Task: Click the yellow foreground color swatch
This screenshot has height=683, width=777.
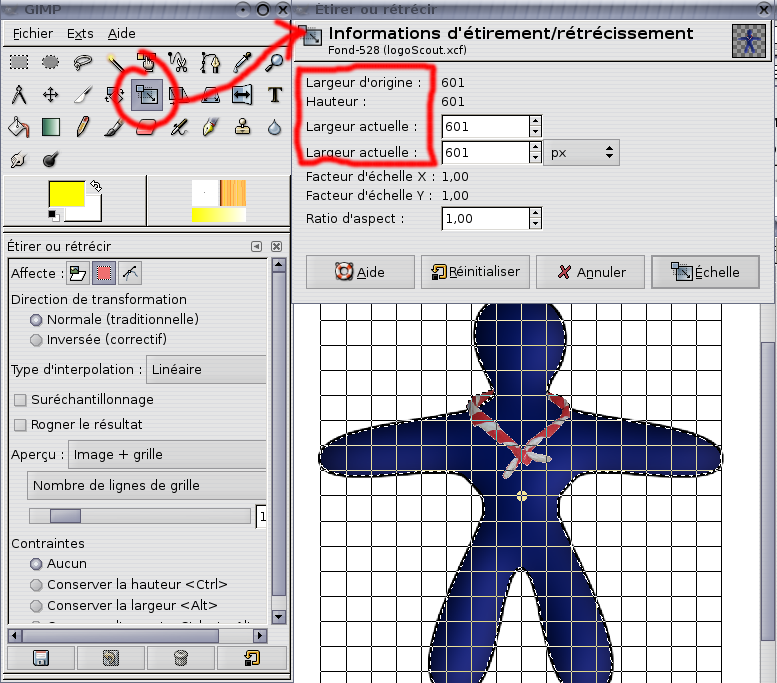Action: [x=66, y=194]
